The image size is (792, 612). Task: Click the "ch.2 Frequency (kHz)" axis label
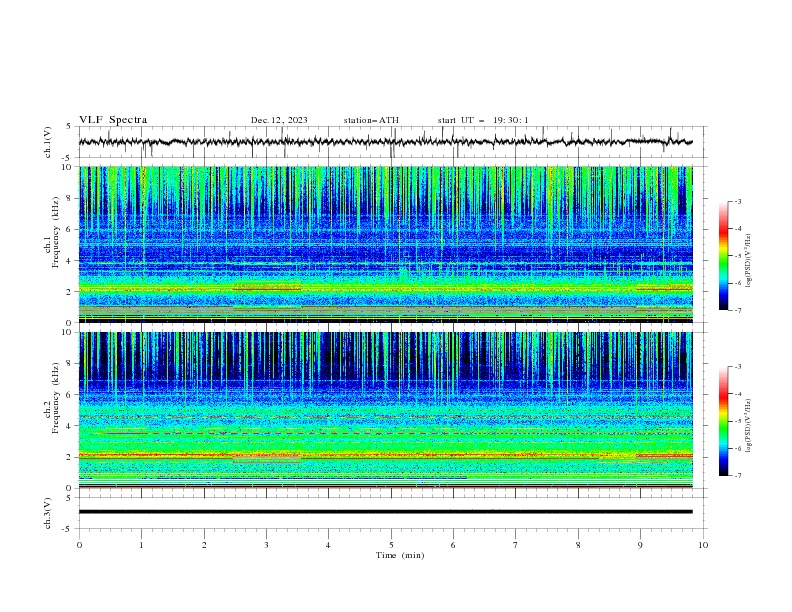[x=52, y=397]
